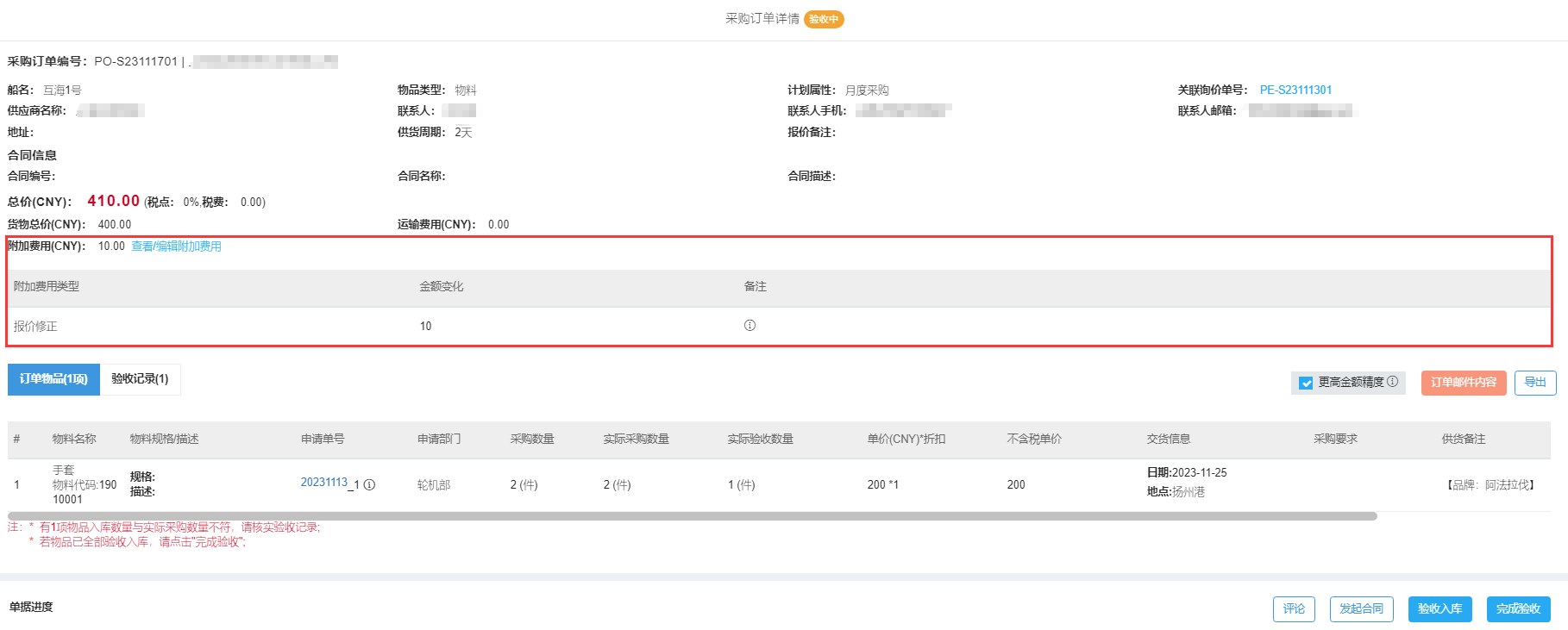1568x630 pixels.
Task: Click the horizontal table scrollbar
Action: tap(693, 516)
